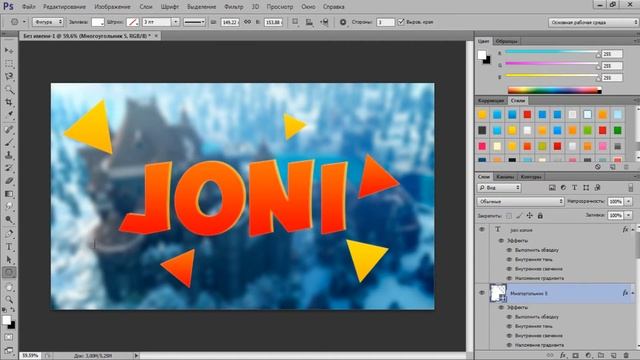Add layer style fx icon at bottom
The width and height of the screenshot is (640, 360).
pos(563,356)
